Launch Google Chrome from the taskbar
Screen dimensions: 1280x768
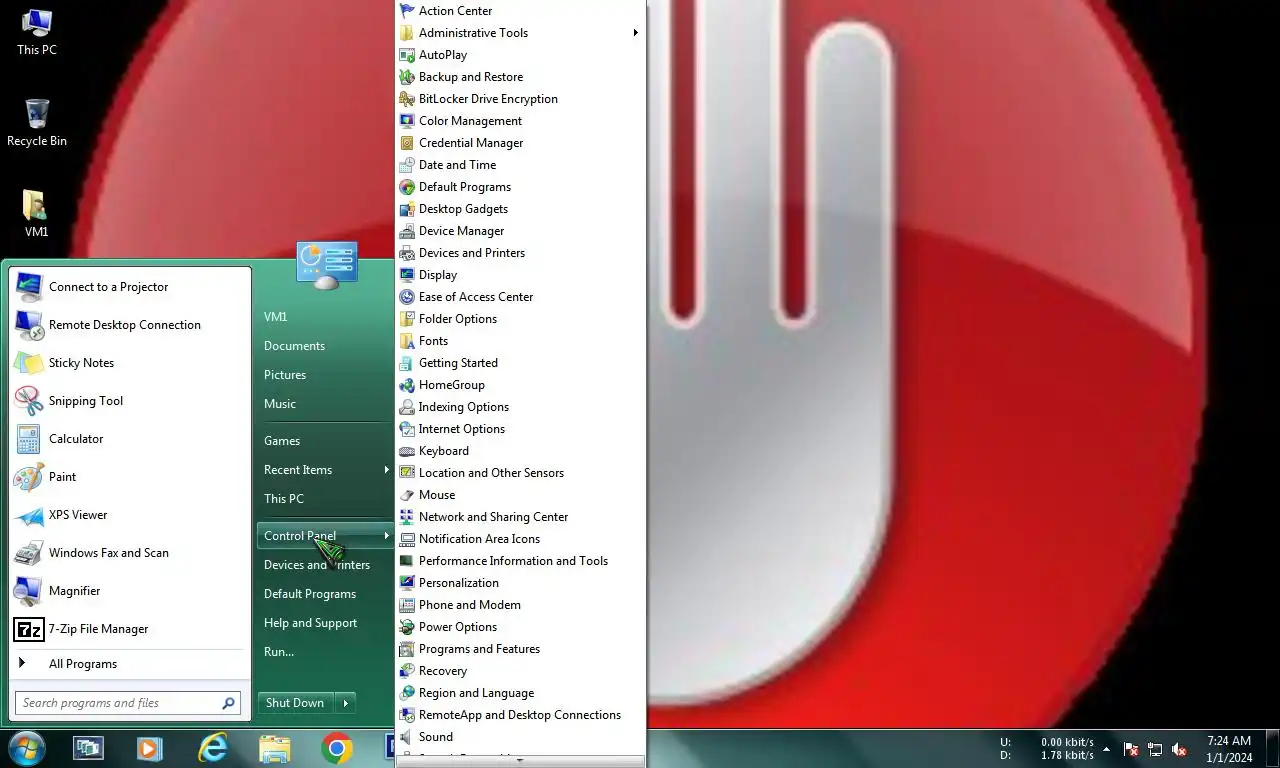click(337, 748)
